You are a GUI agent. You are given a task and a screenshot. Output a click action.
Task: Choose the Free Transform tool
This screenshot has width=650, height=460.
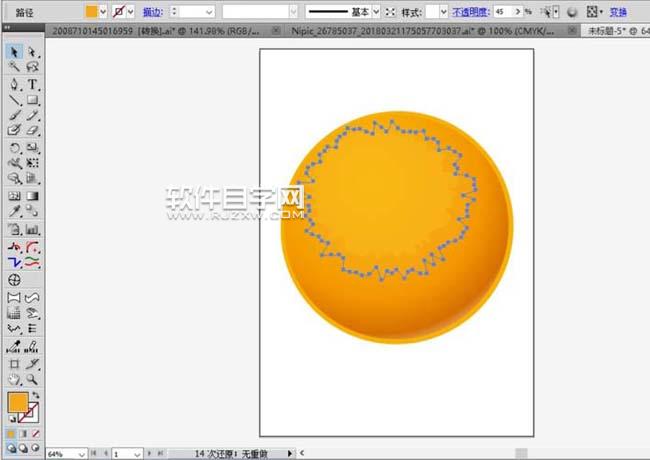coord(32,163)
